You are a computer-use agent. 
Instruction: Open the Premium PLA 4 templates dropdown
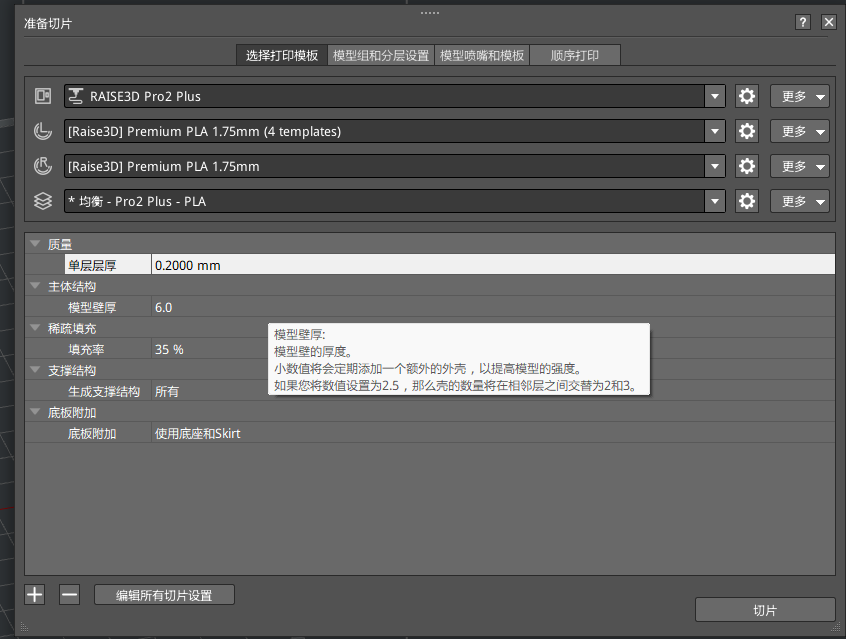[x=715, y=131]
